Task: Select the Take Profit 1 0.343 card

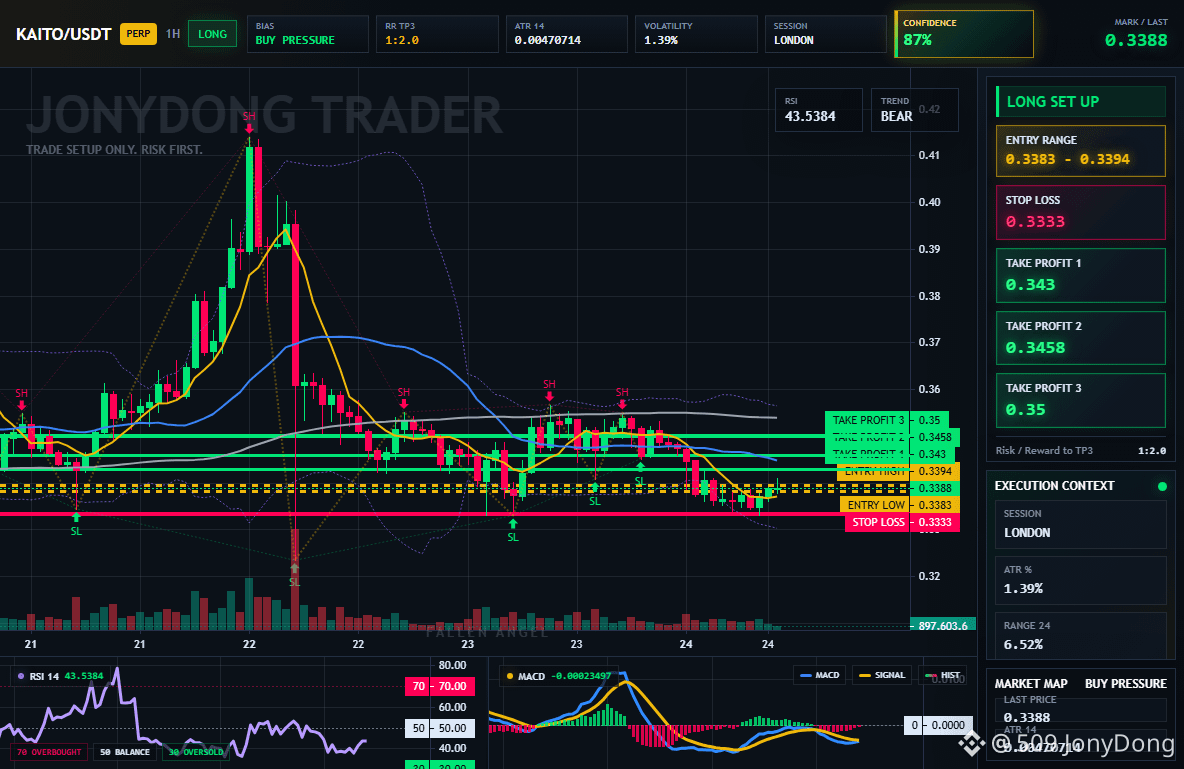Action: [x=1081, y=275]
